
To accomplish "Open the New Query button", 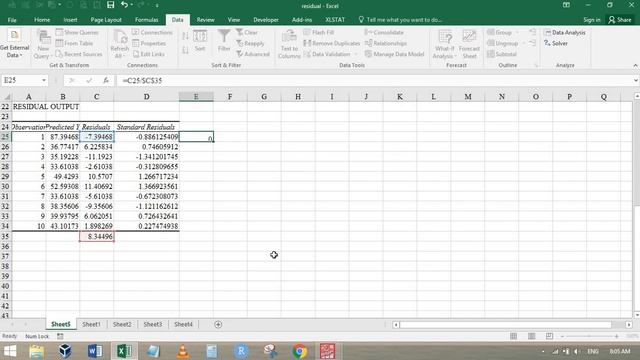I will coord(42,44).
